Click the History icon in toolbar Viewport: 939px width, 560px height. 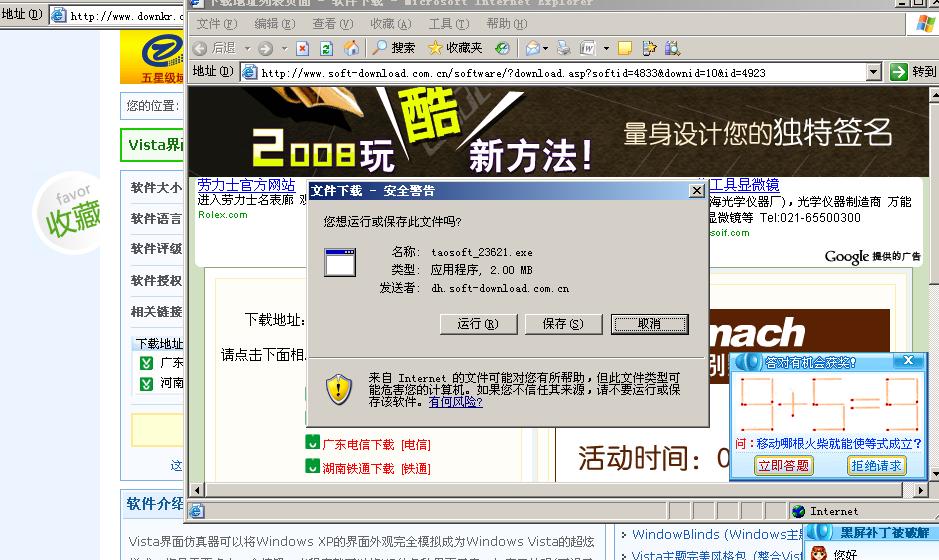pos(502,48)
